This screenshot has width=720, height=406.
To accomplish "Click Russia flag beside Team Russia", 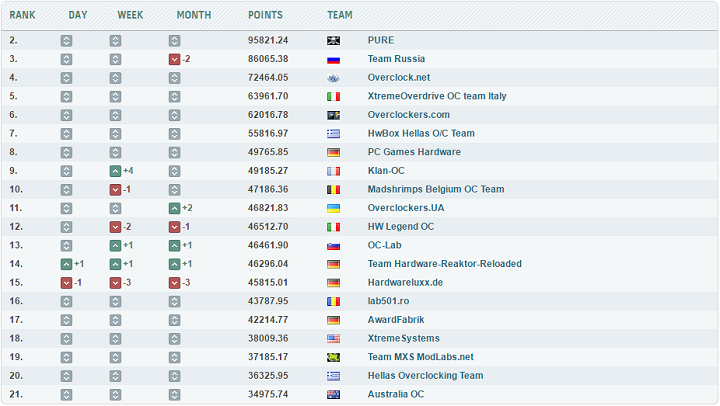I will coord(334,59).
